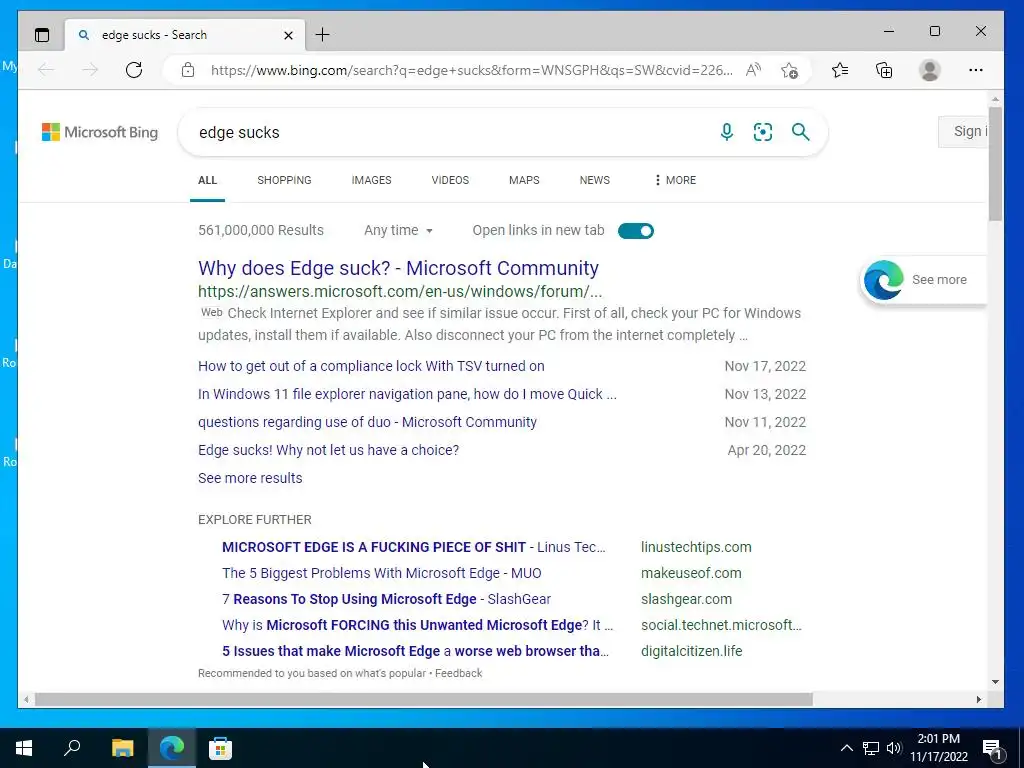Open 'questions regarding use of duo' link
Screen dimensions: 1024x768
[367, 423]
